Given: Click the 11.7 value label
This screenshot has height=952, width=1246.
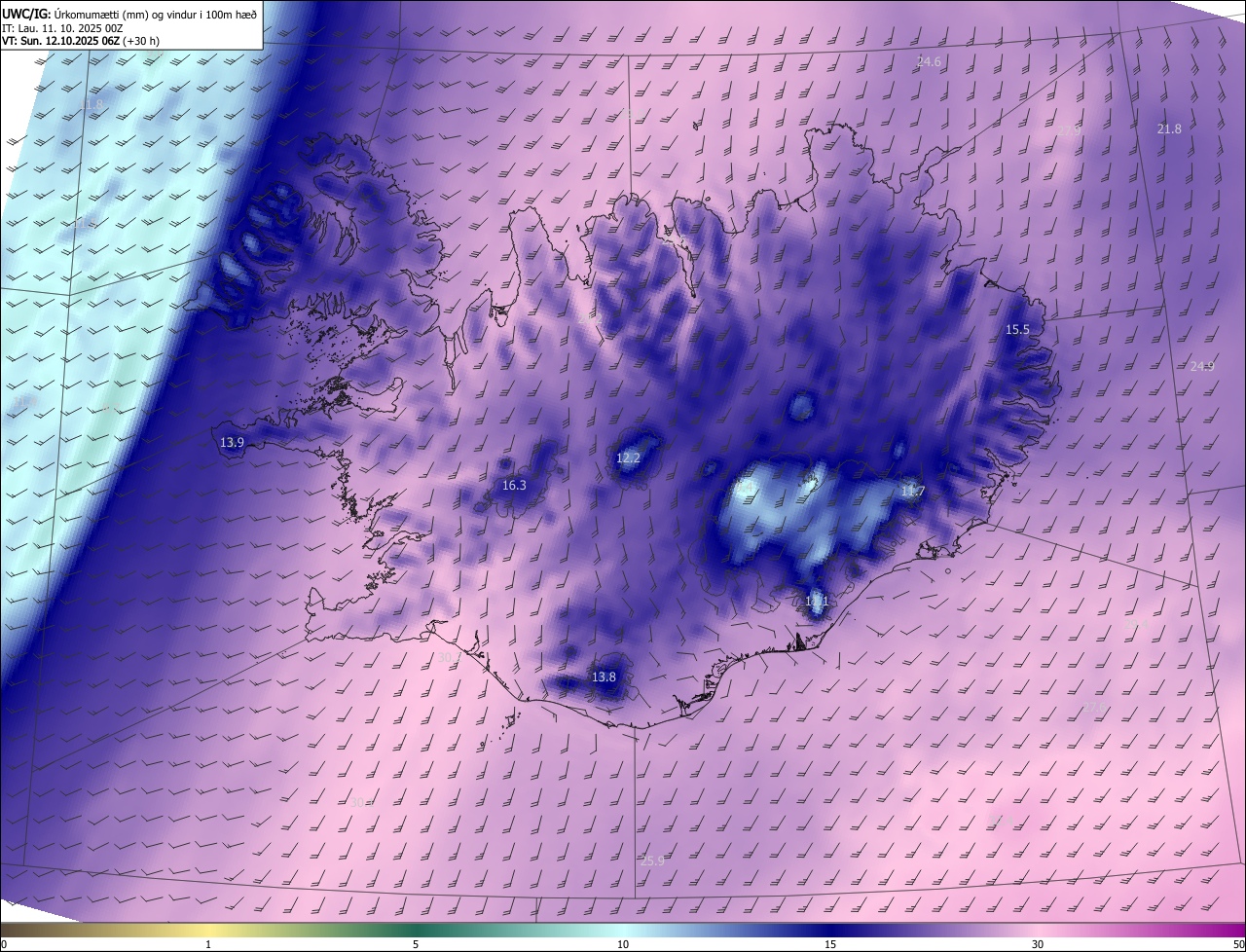Looking at the screenshot, I should click(912, 492).
